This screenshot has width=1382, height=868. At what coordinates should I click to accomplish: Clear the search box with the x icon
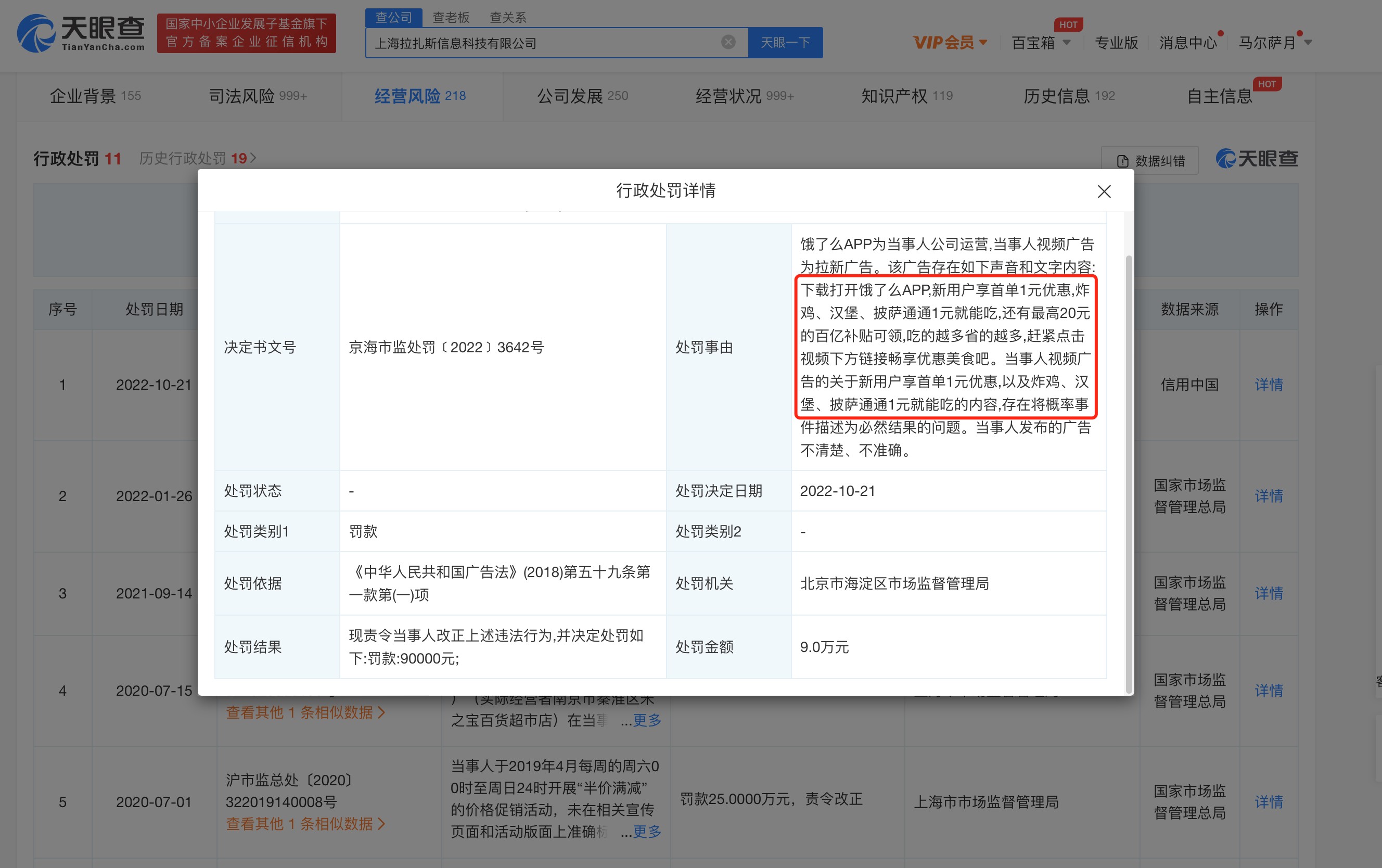point(728,43)
